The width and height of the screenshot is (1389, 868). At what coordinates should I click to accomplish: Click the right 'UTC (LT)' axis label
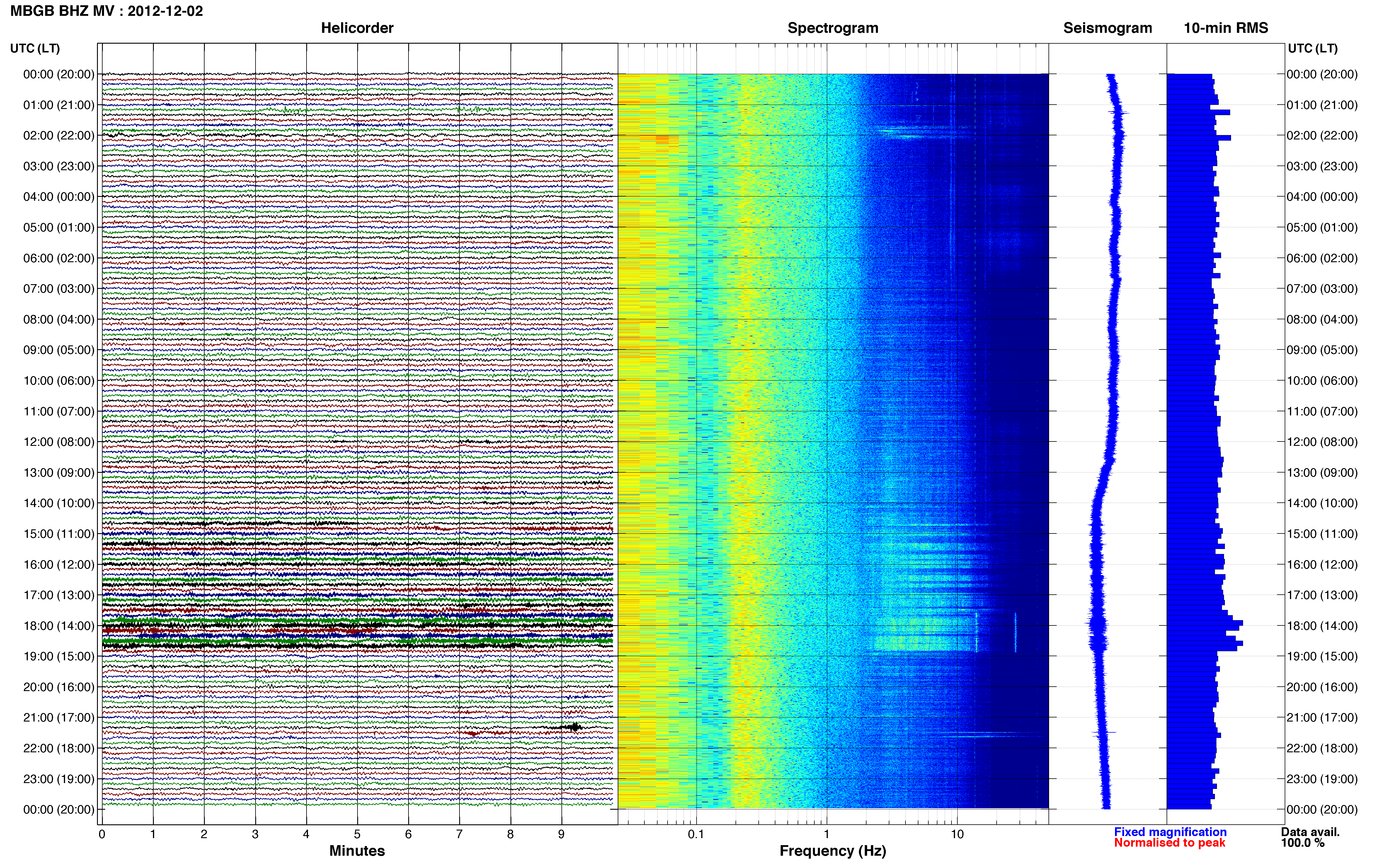coord(1313,48)
